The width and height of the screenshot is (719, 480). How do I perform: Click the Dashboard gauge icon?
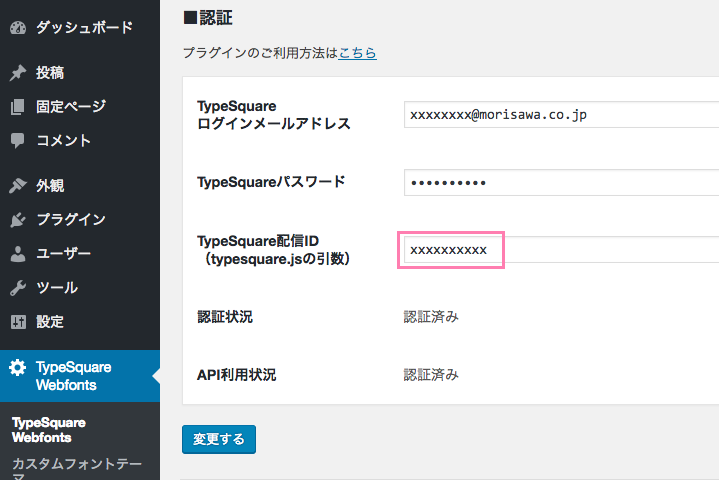tap(18, 28)
